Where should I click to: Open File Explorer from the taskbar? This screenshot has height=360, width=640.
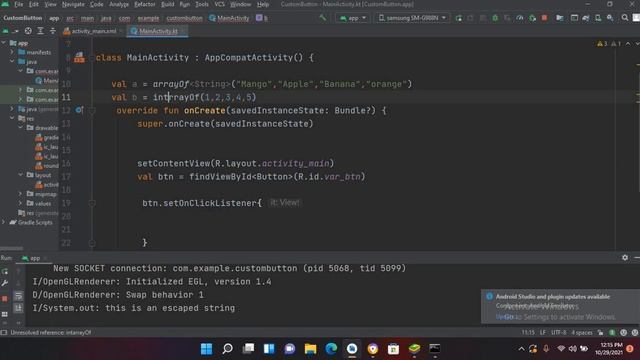(310, 349)
